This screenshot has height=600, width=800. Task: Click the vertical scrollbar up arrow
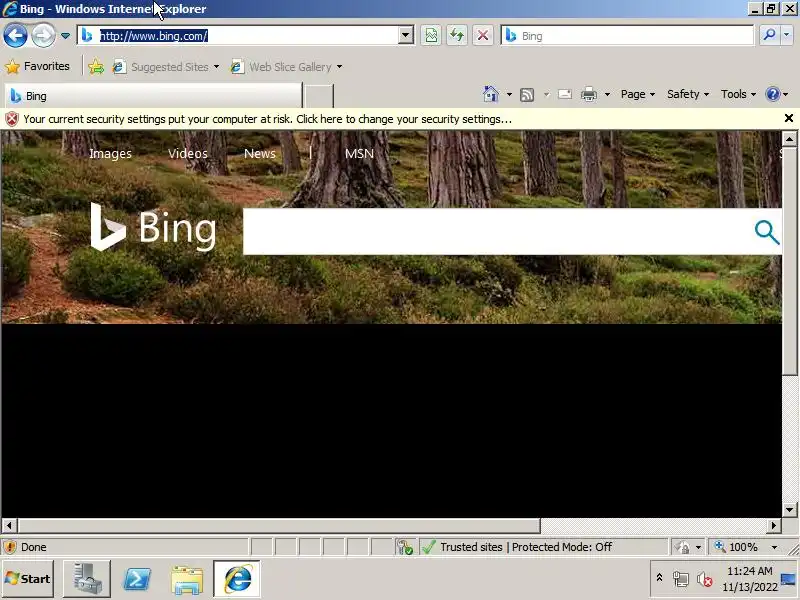789,139
